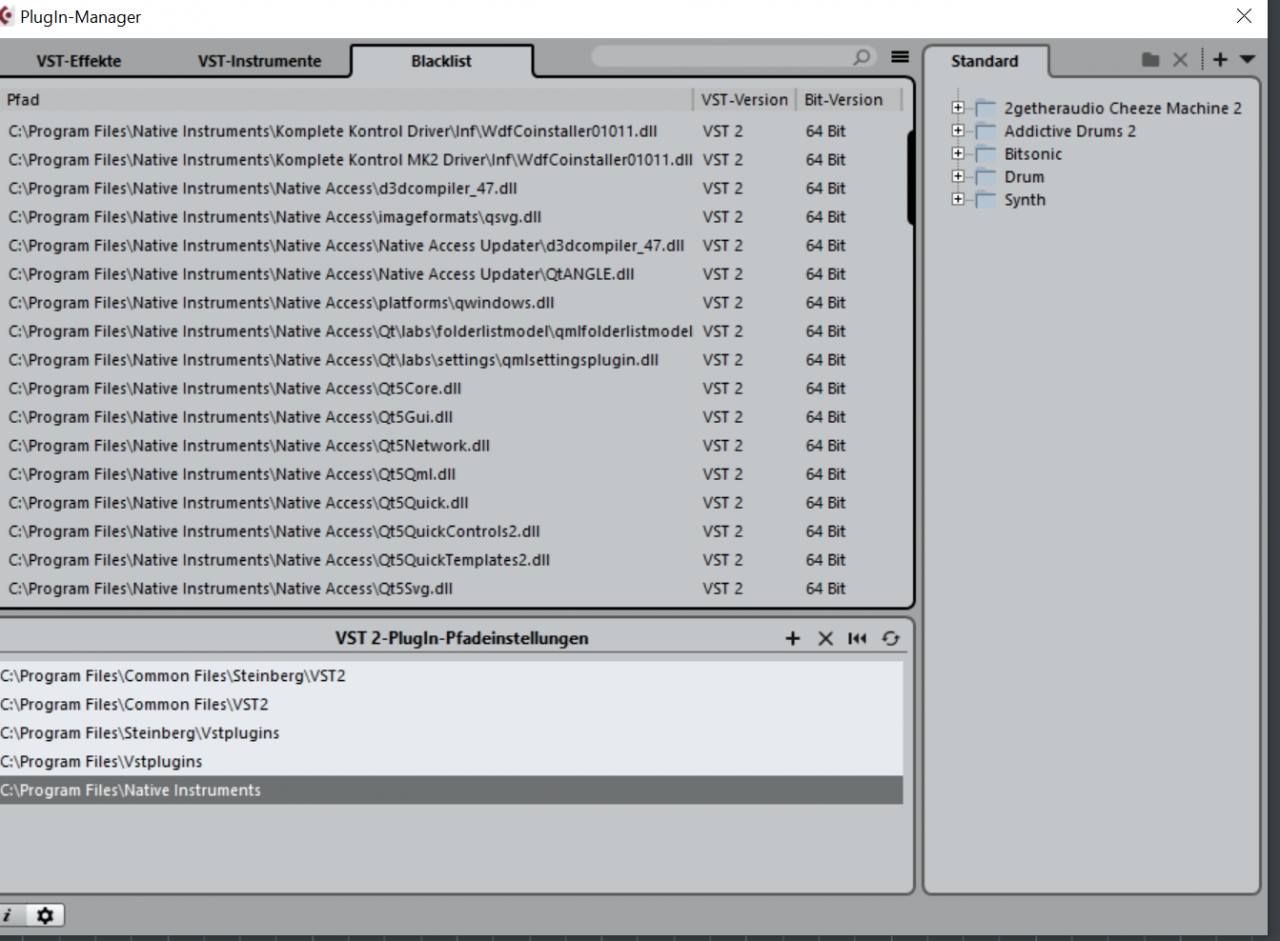1280x941 pixels.
Task: Select Native Access Updater\QtANGLE.dll row
Action: click(x=451, y=274)
